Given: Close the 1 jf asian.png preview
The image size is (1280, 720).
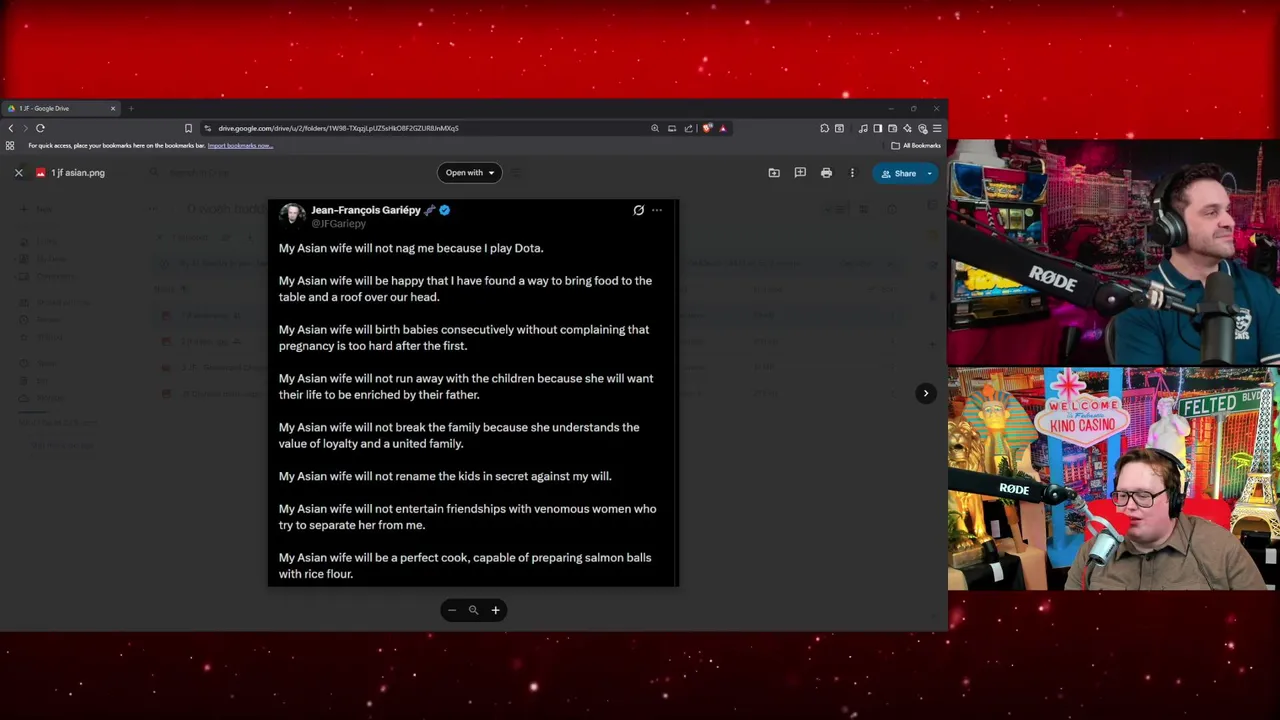Looking at the screenshot, I should click(18, 173).
